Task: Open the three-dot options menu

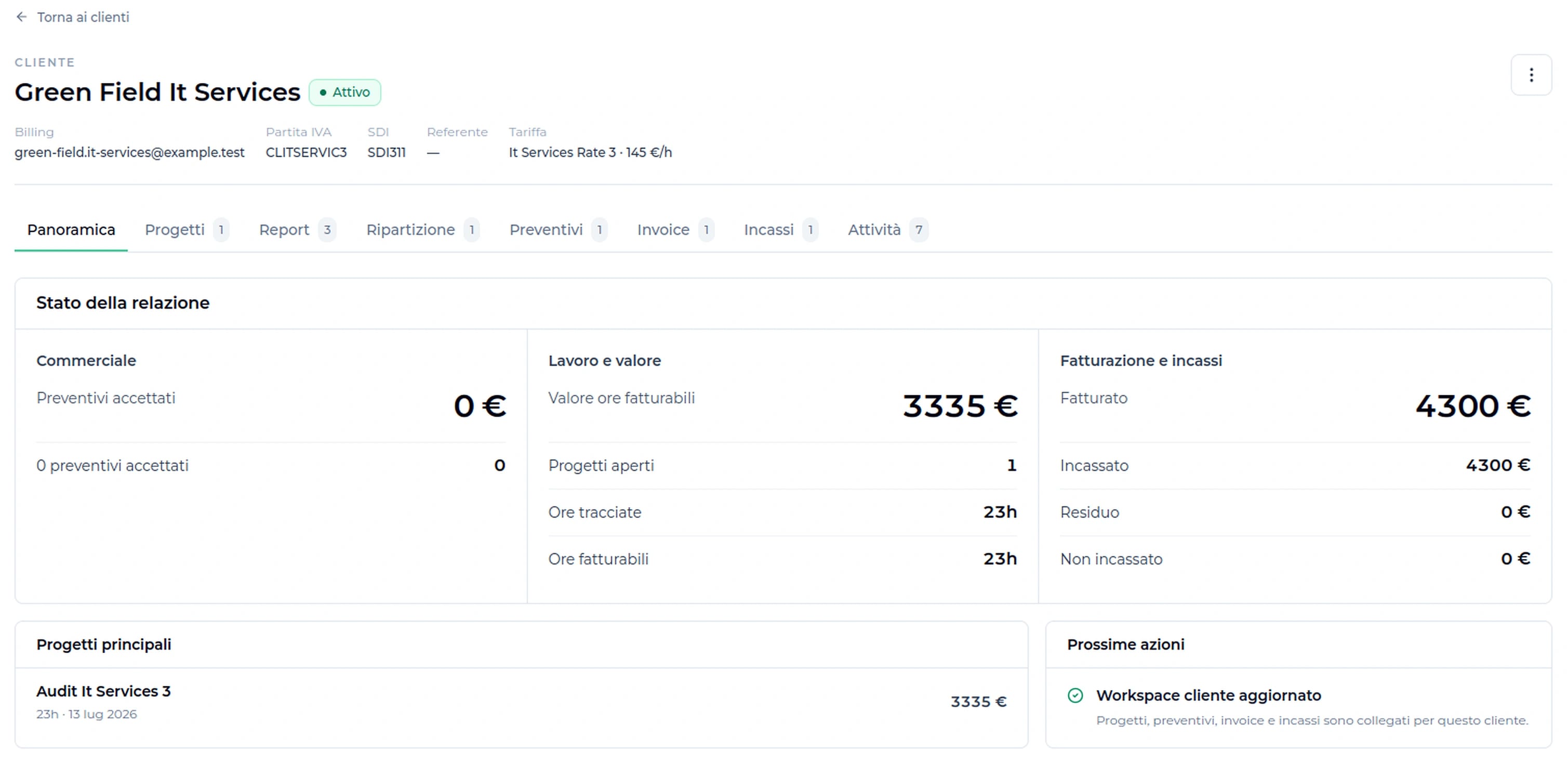Action: [1531, 75]
